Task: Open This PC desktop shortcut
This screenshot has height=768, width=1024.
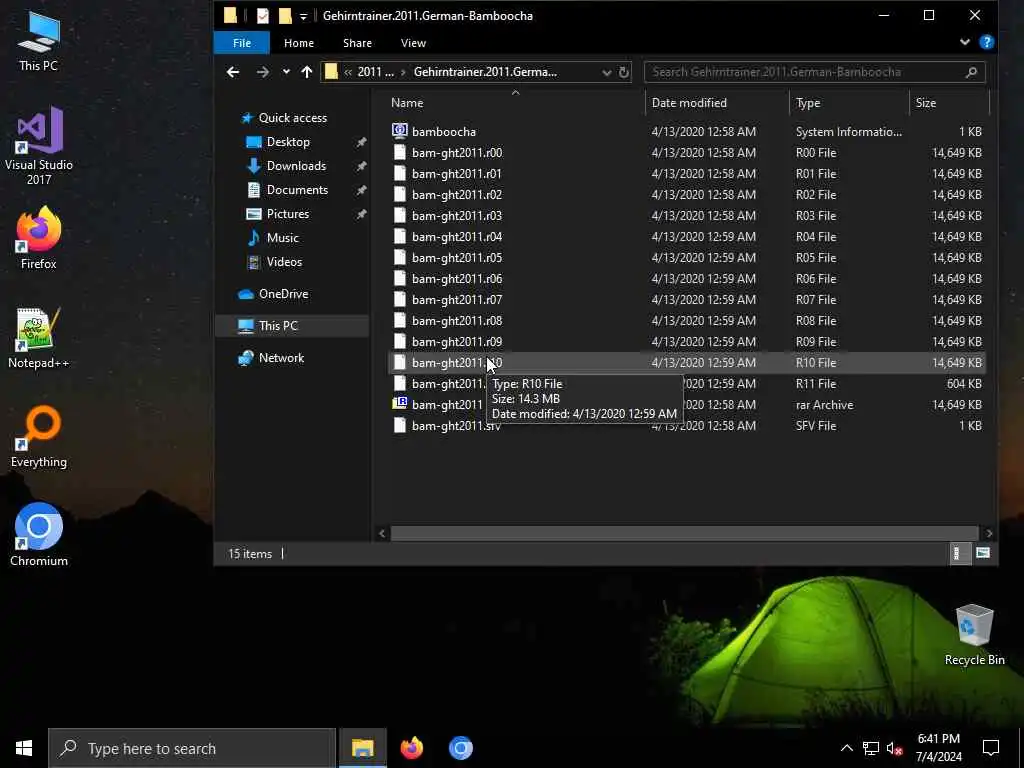Action: 38,41
